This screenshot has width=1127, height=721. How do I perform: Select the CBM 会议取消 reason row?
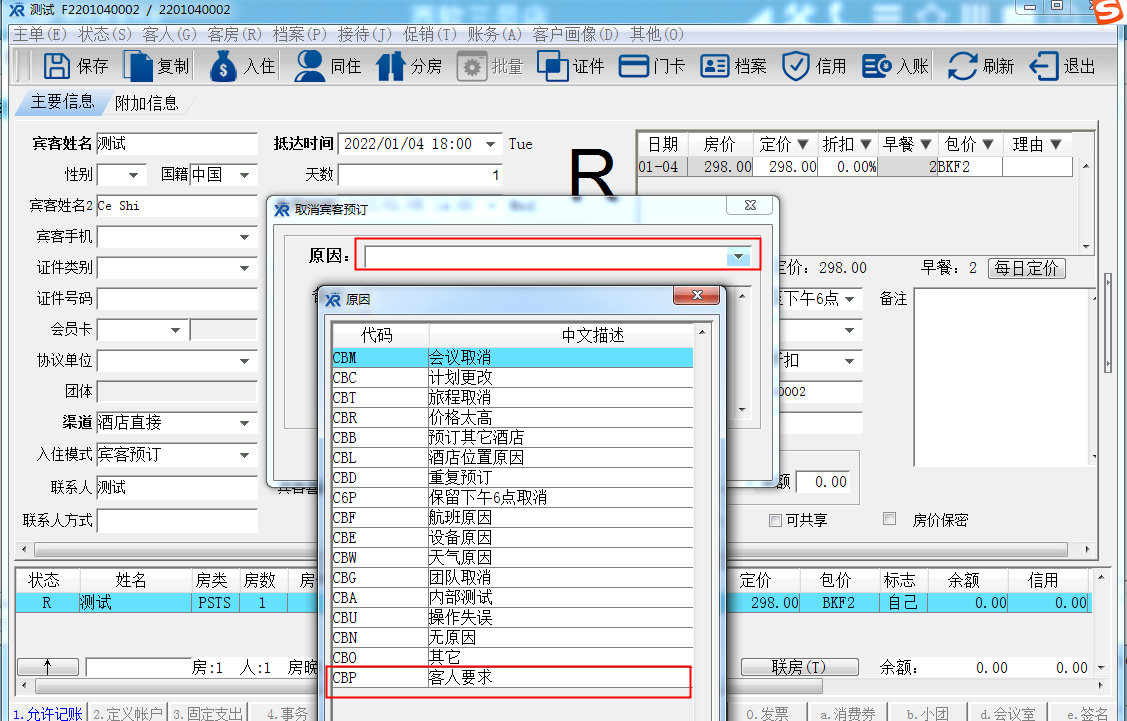pos(512,357)
